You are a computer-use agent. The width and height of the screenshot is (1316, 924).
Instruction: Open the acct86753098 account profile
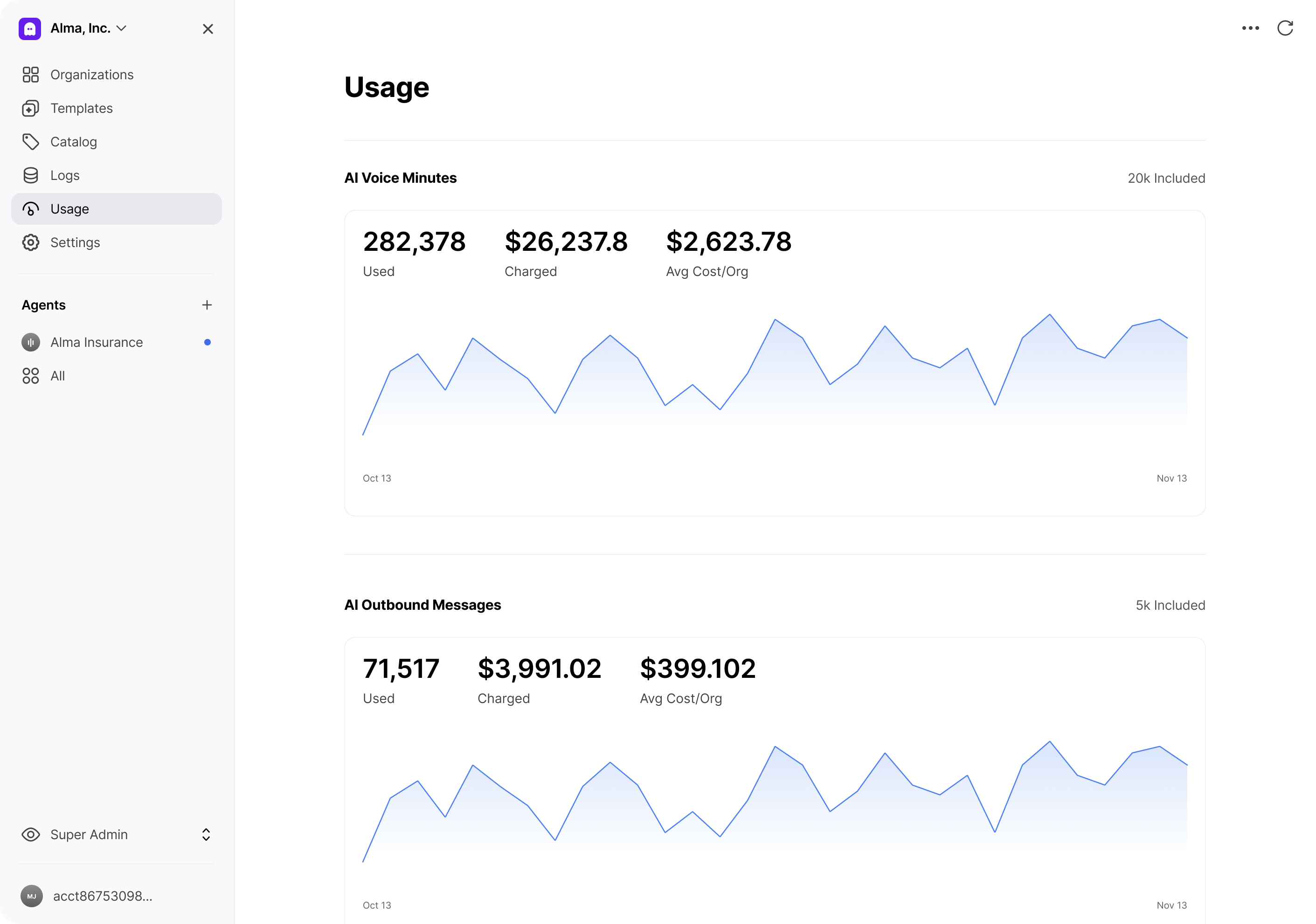[102, 896]
